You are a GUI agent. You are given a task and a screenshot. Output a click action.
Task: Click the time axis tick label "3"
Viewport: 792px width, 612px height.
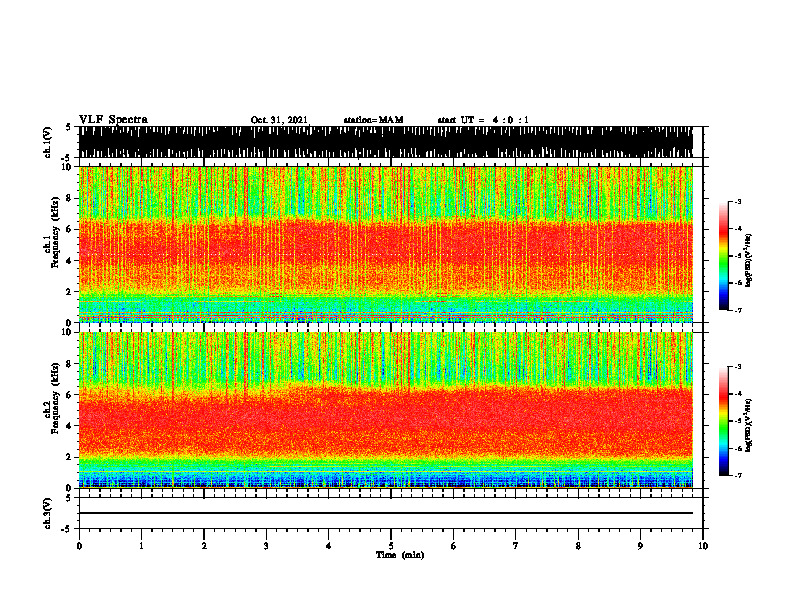266,546
